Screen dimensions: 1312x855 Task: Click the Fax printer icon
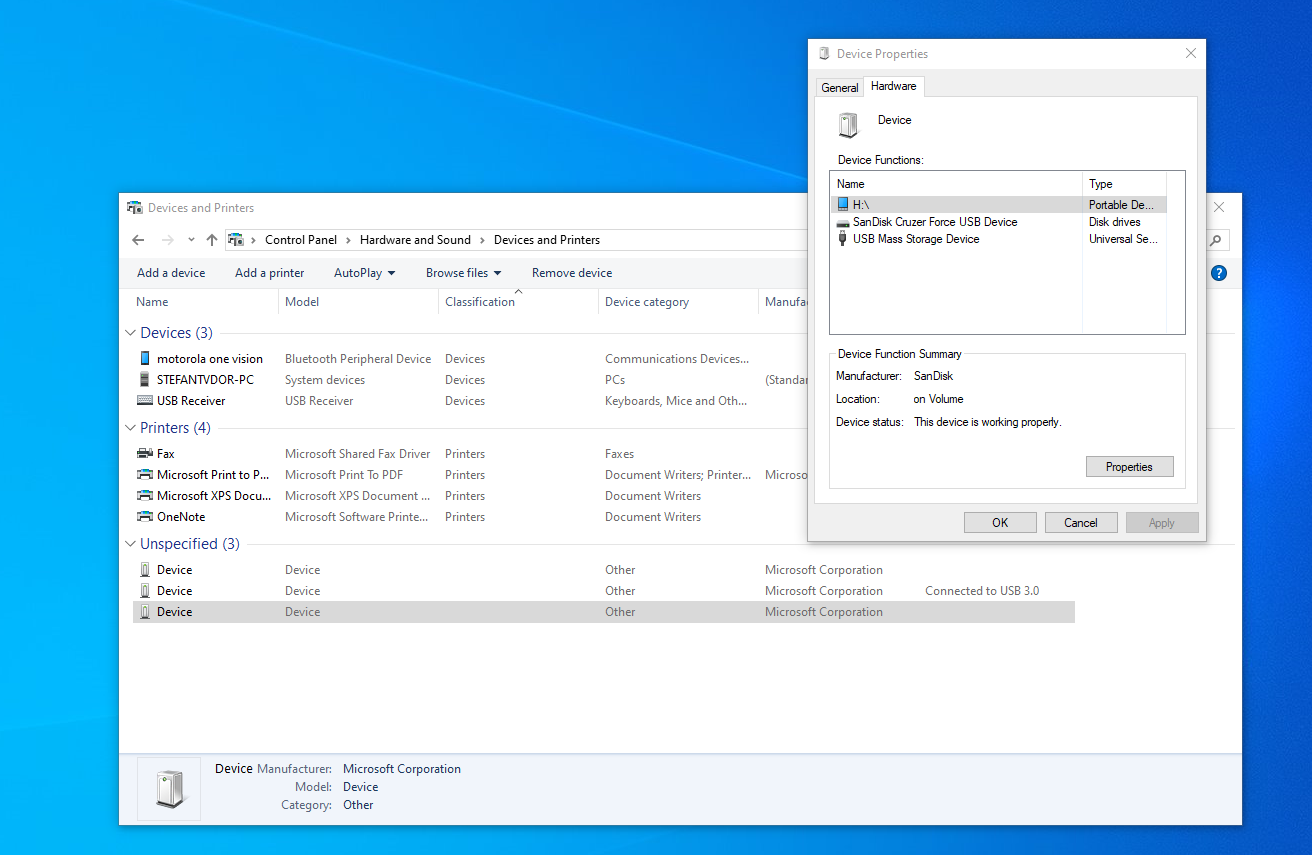(145, 453)
